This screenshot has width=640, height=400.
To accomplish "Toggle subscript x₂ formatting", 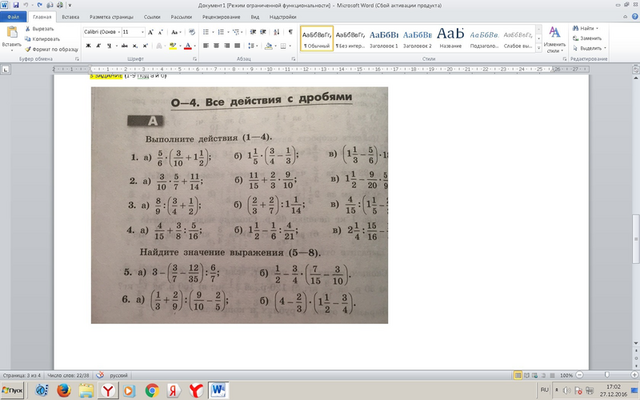I will tap(135, 46).
